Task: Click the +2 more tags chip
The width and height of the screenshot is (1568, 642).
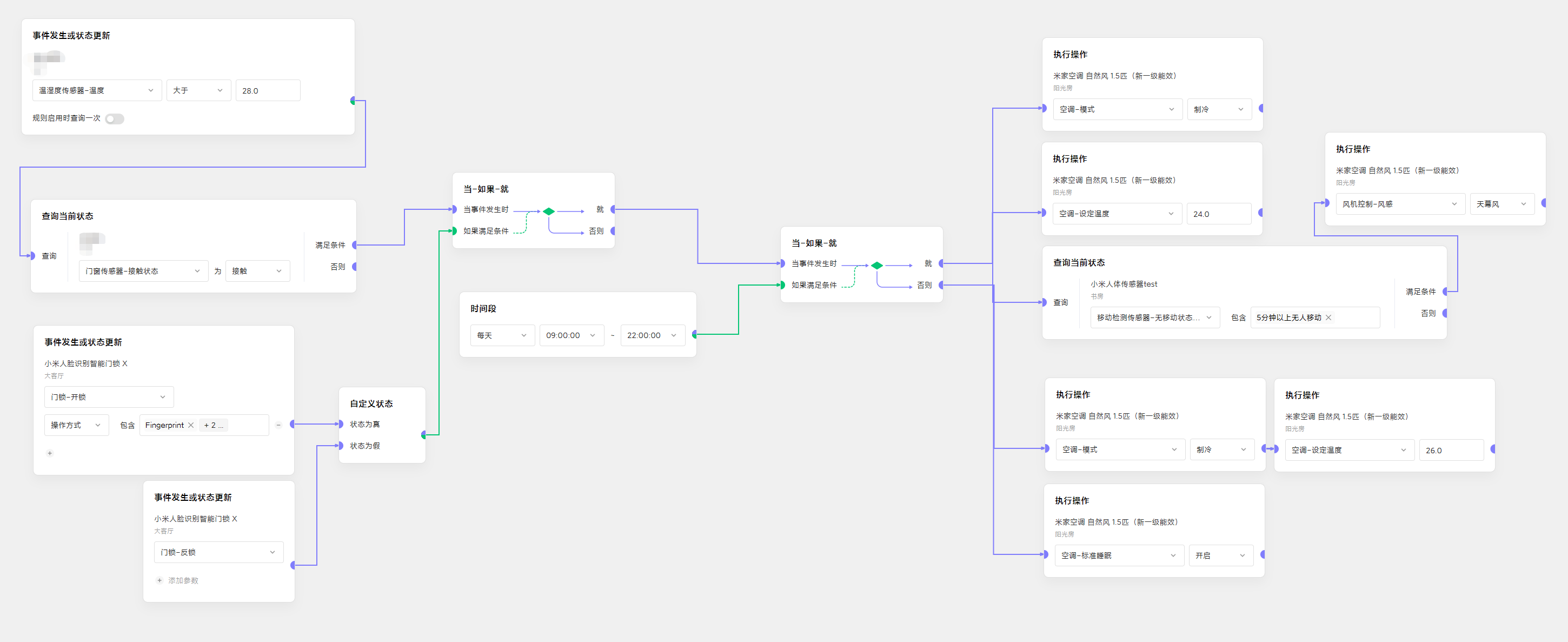Action: pyautogui.click(x=214, y=425)
